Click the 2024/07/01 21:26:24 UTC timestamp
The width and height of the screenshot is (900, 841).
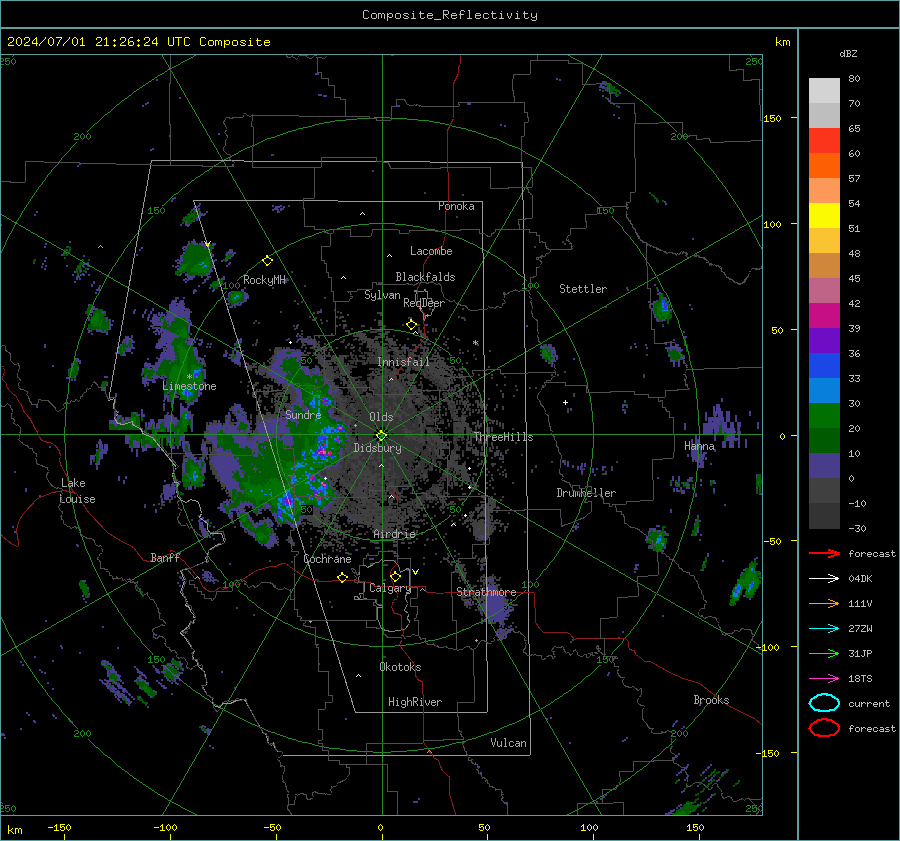click(x=98, y=42)
